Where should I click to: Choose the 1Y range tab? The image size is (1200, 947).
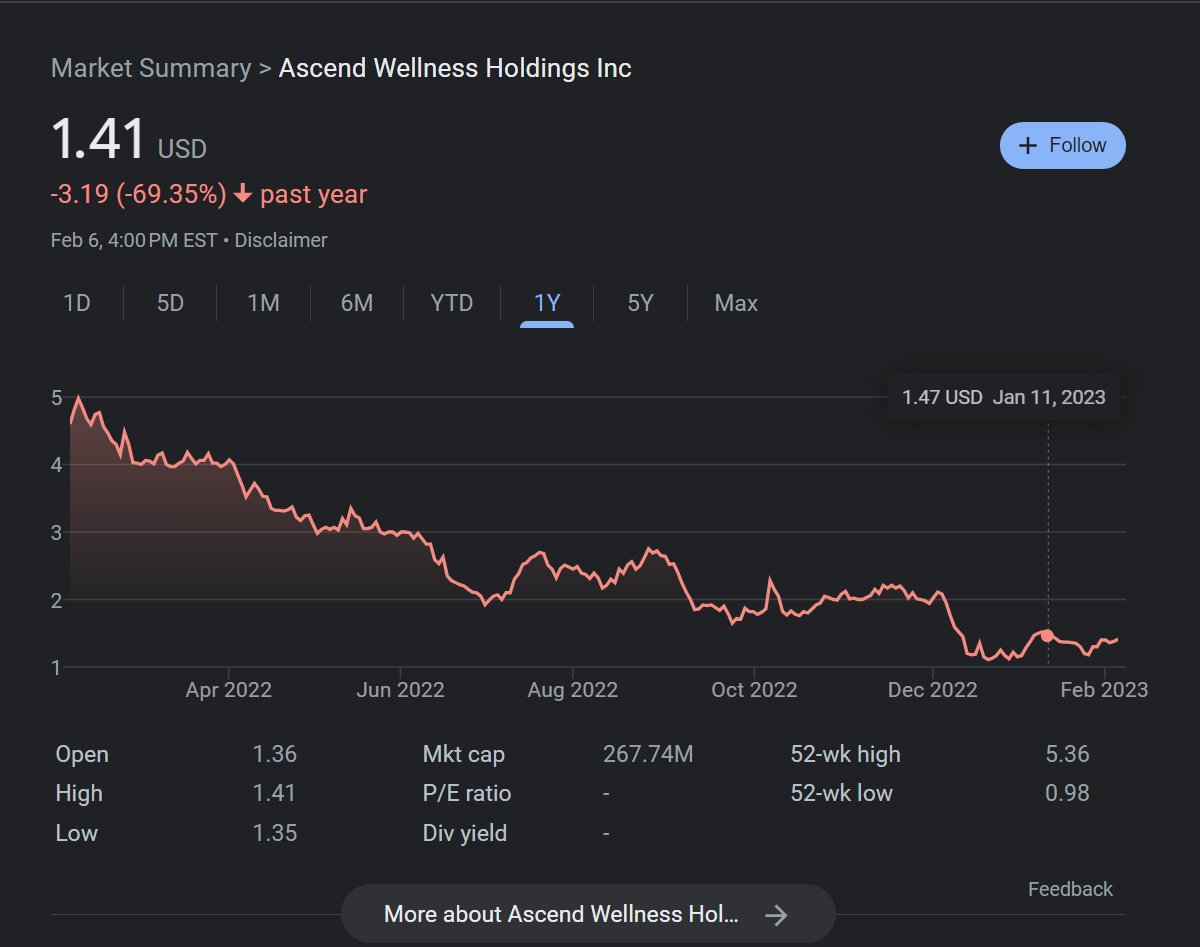click(547, 303)
